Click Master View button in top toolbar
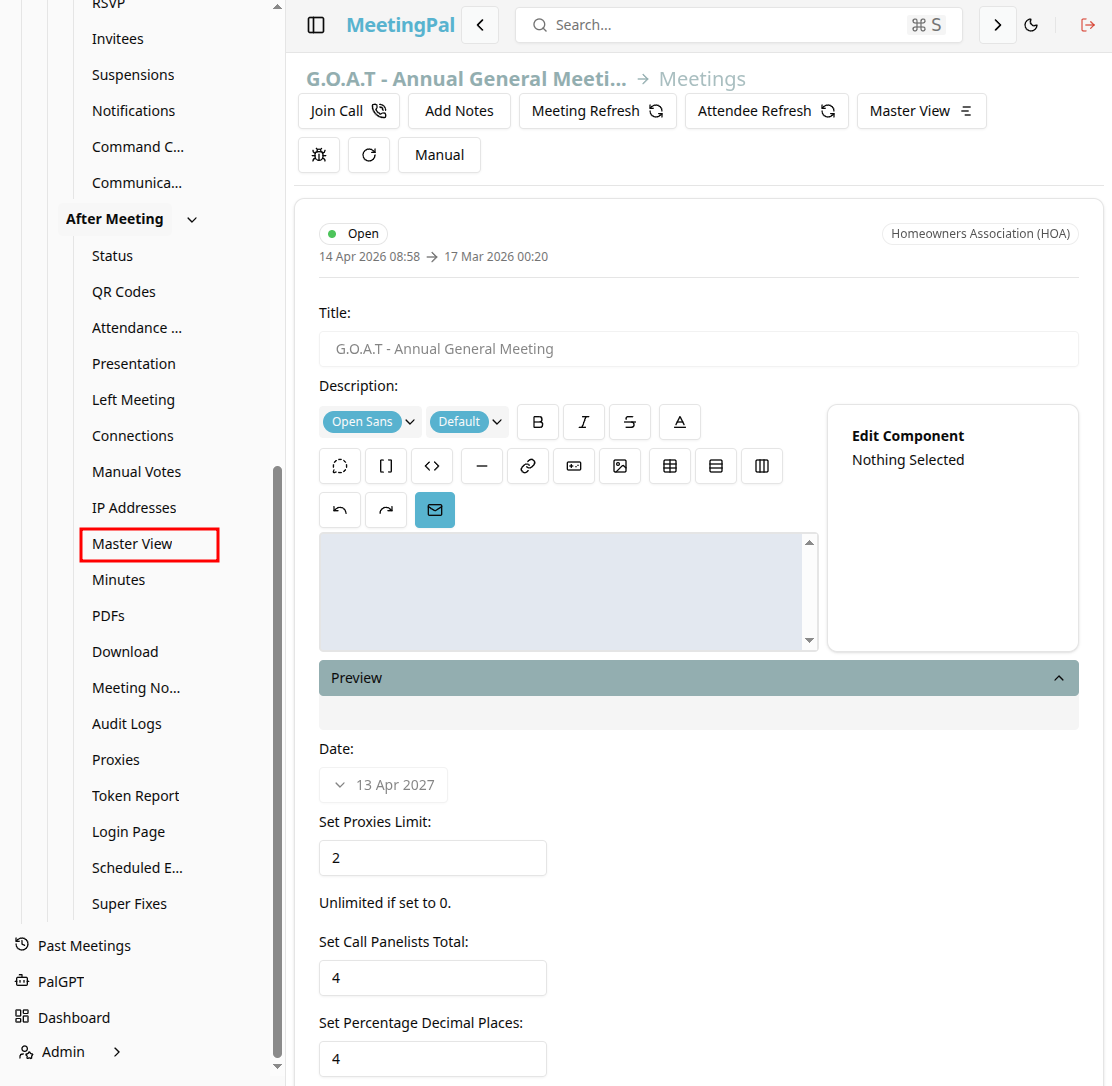1112x1086 pixels. click(x=921, y=111)
